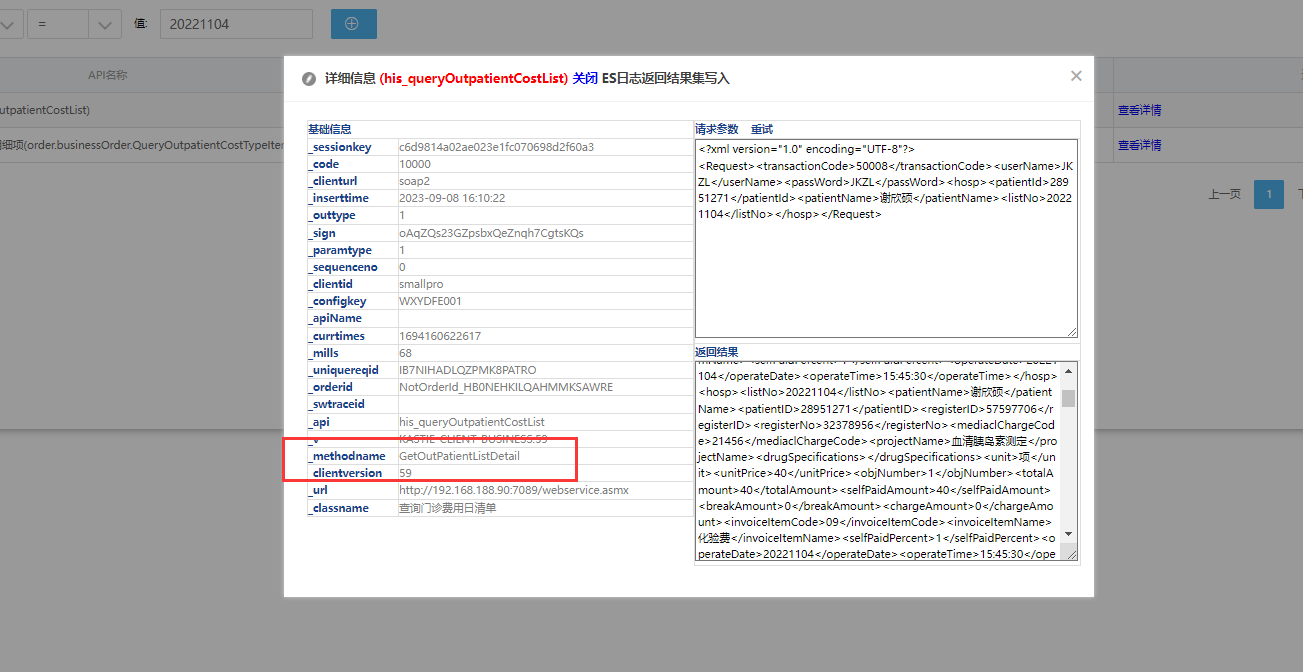
Task: Click the 重试 retry link
Action: [x=762, y=129]
